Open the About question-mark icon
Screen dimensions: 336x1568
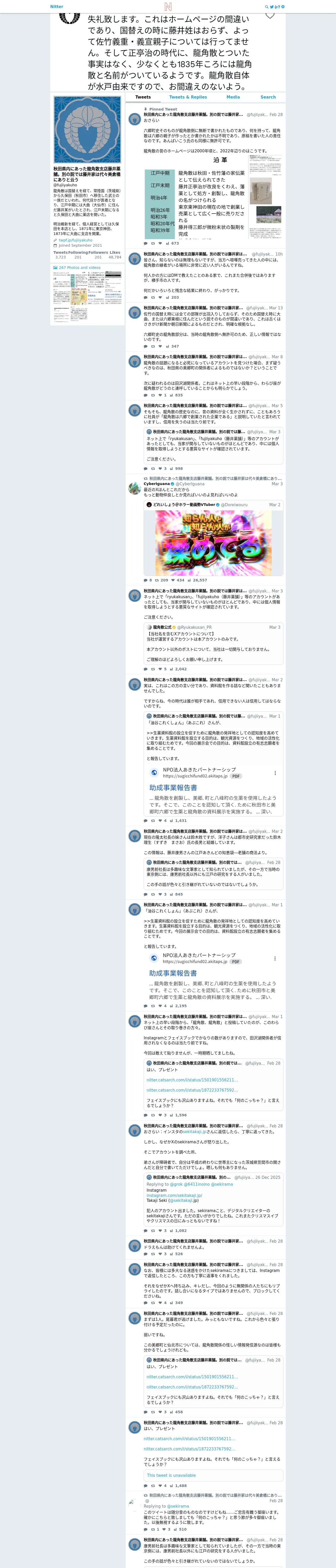coord(279,7)
